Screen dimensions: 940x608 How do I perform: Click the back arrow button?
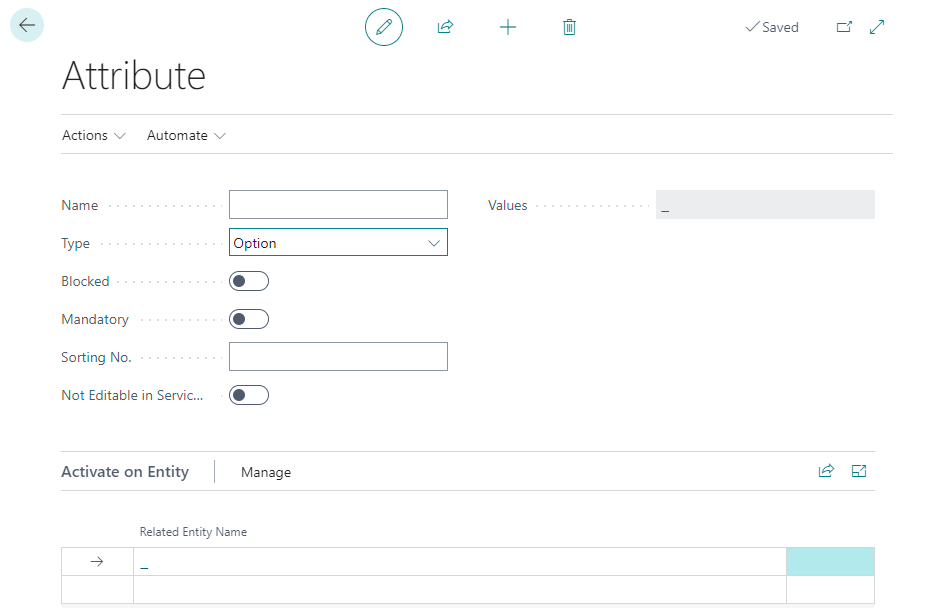[x=27, y=26]
